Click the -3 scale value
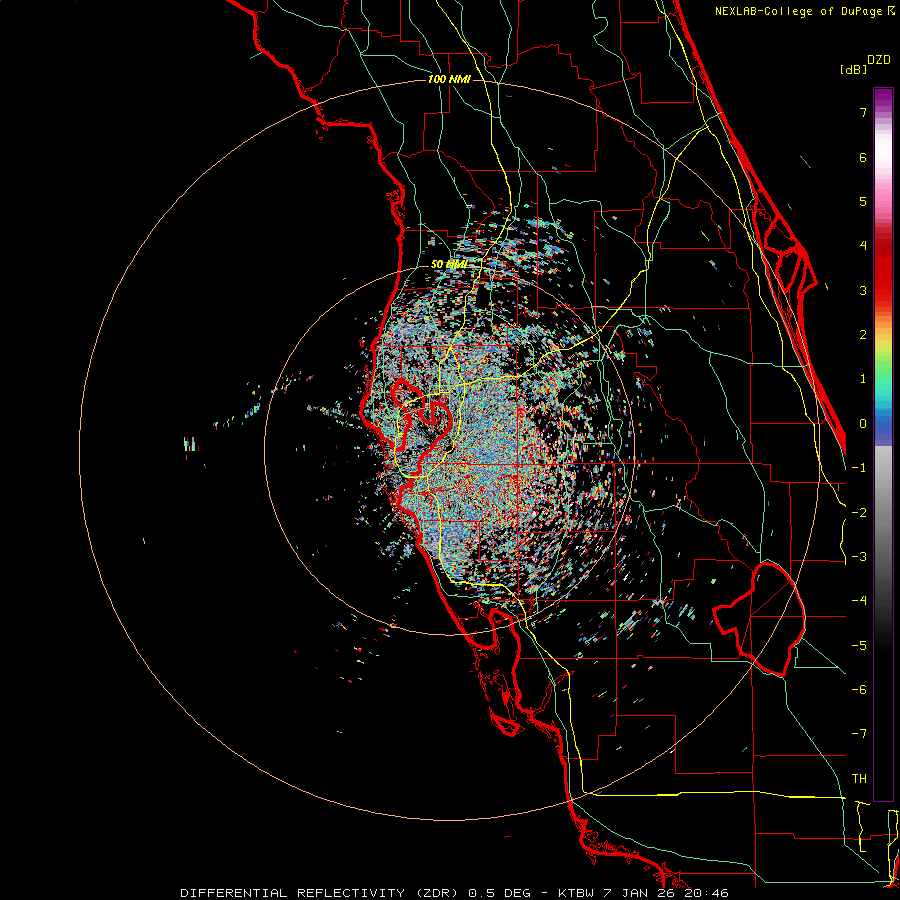 (859, 557)
